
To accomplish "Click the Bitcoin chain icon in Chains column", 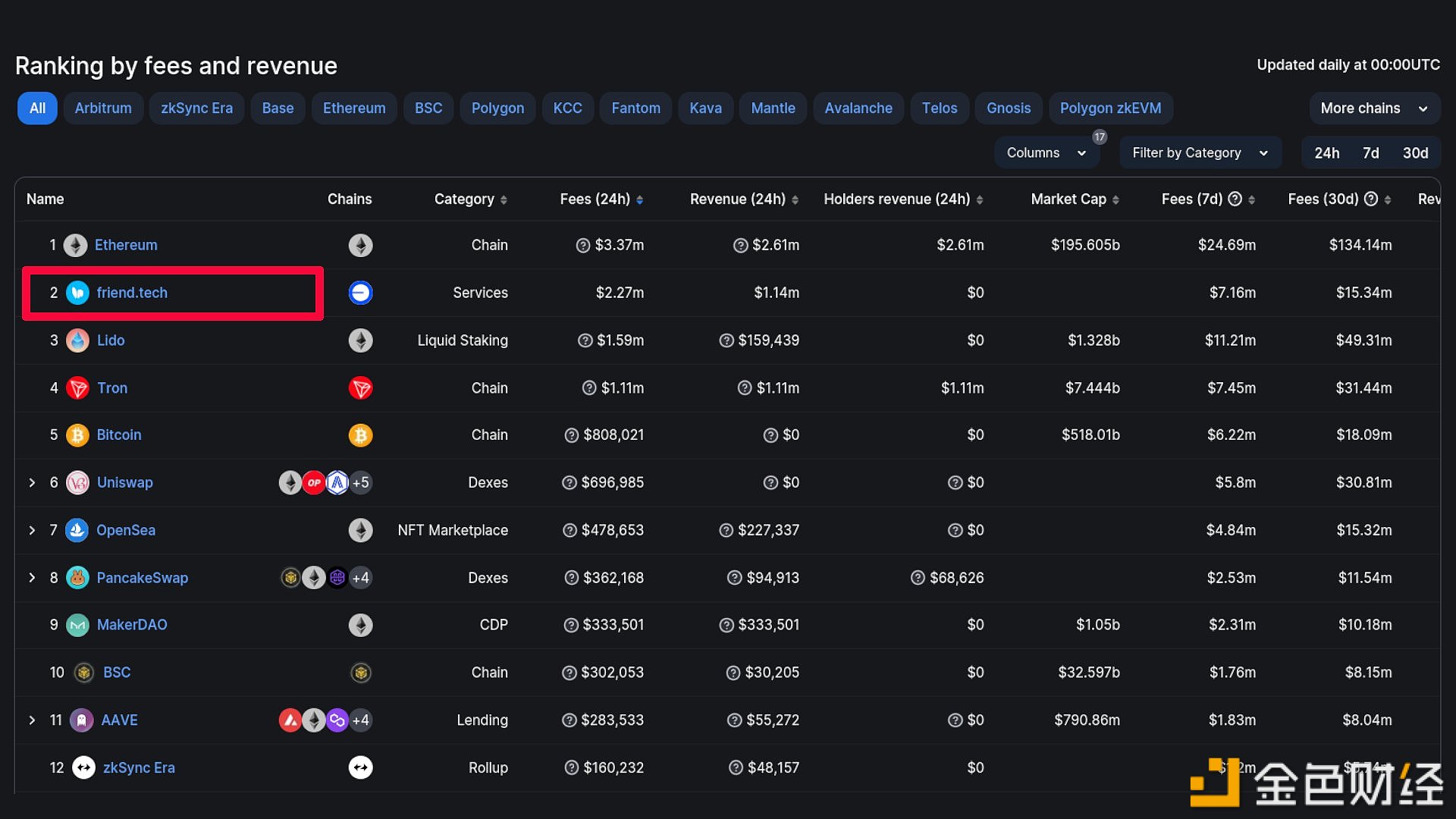I will (x=360, y=435).
